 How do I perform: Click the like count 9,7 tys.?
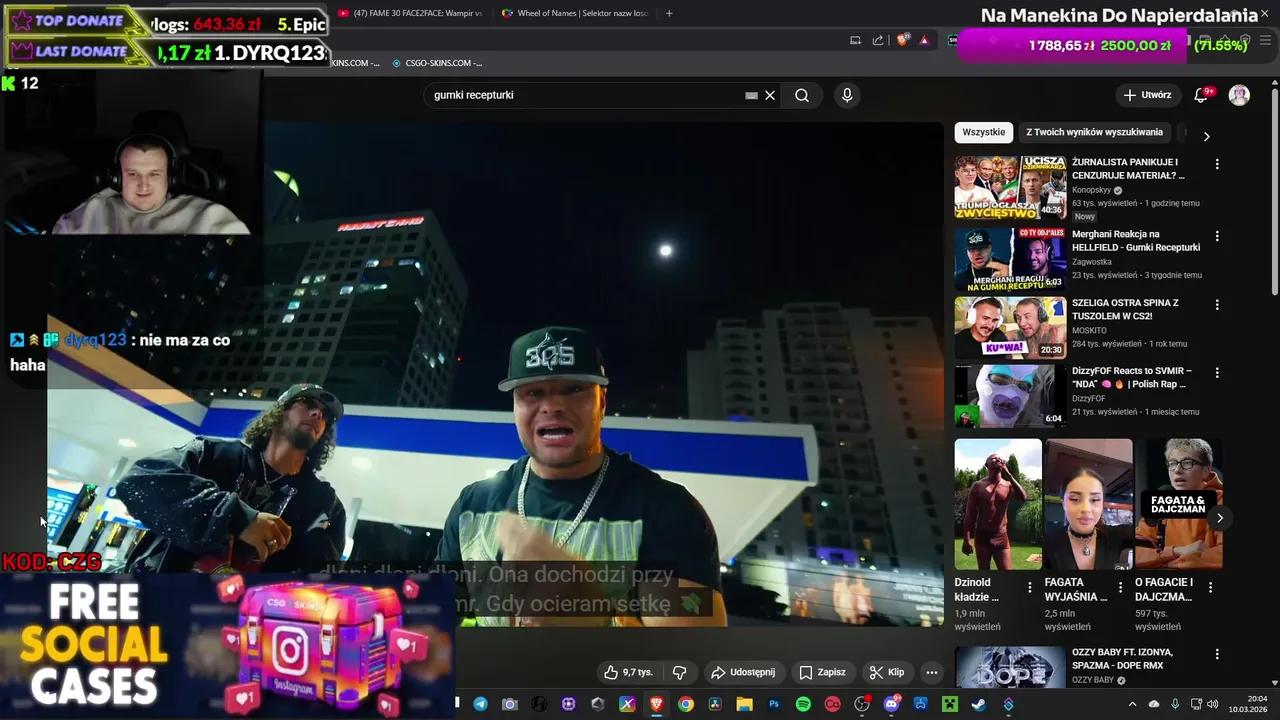click(x=637, y=672)
